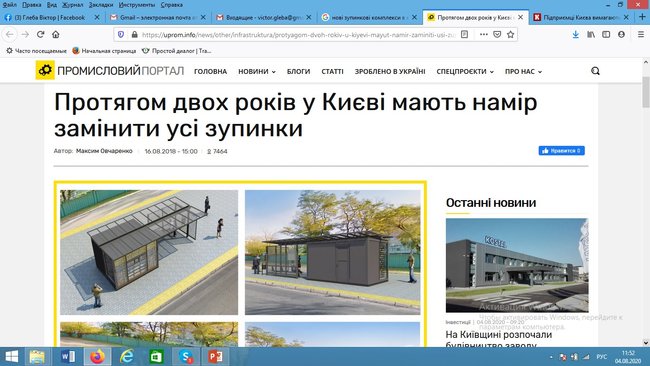Click the Facebook Нравится button

tap(562, 150)
